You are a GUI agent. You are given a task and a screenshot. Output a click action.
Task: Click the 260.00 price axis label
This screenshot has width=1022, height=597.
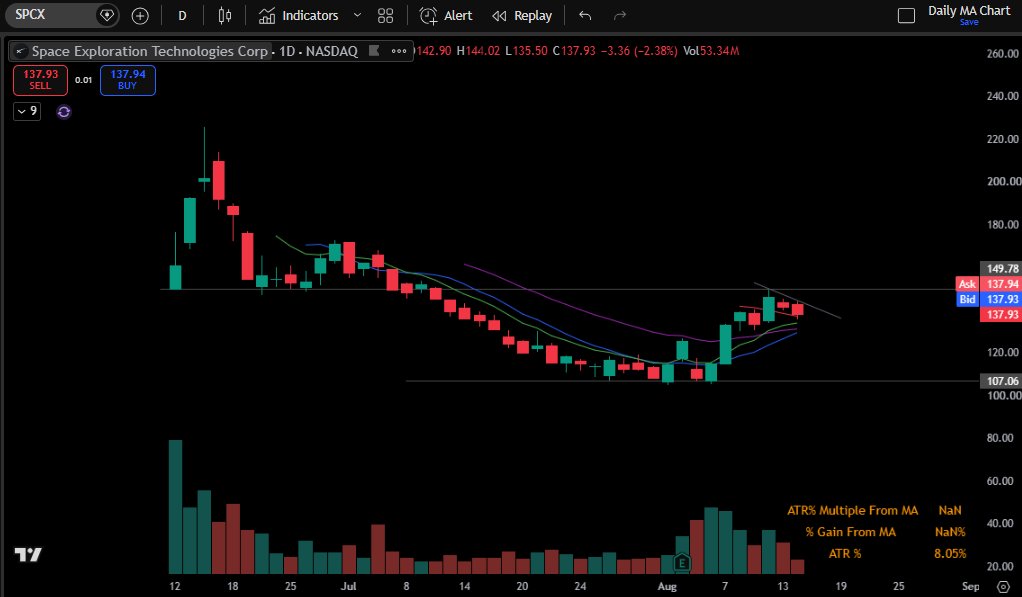click(x=1002, y=53)
